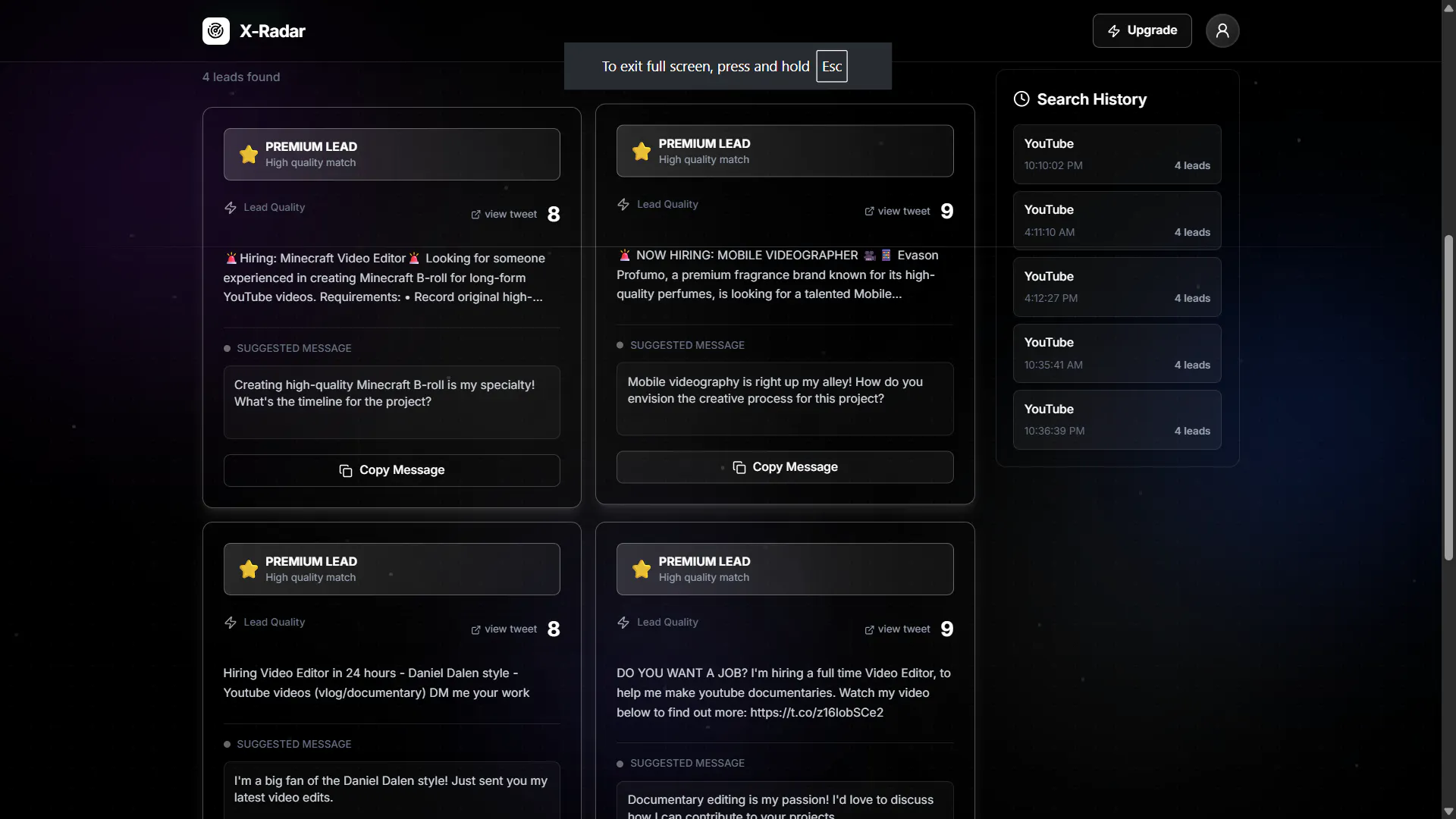Click the X-Radar logo icon
Viewport: 1456px width, 819px height.
click(x=216, y=31)
